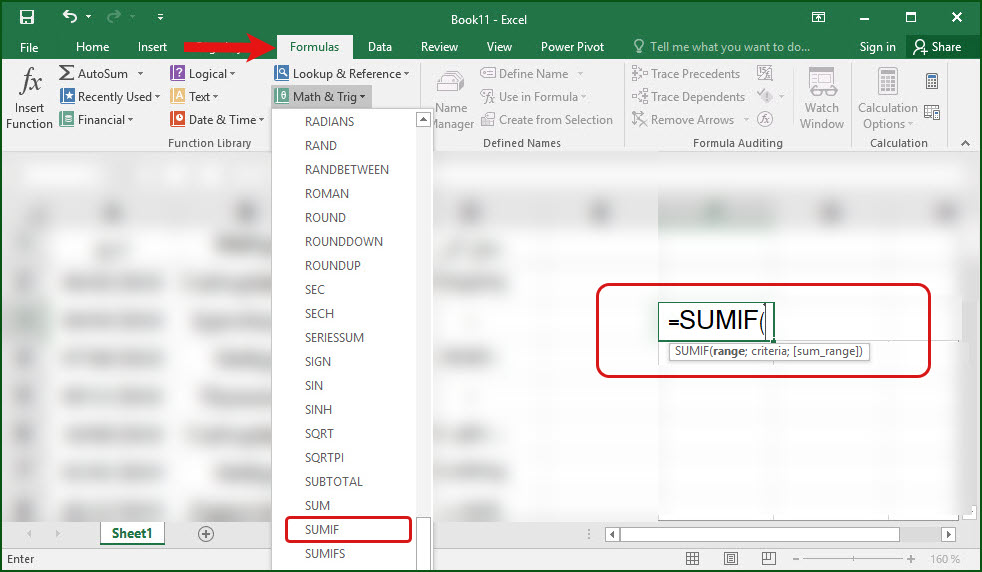
Task: Click the Calculate Sheet icon
Action: pyautogui.click(x=932, y=113)
